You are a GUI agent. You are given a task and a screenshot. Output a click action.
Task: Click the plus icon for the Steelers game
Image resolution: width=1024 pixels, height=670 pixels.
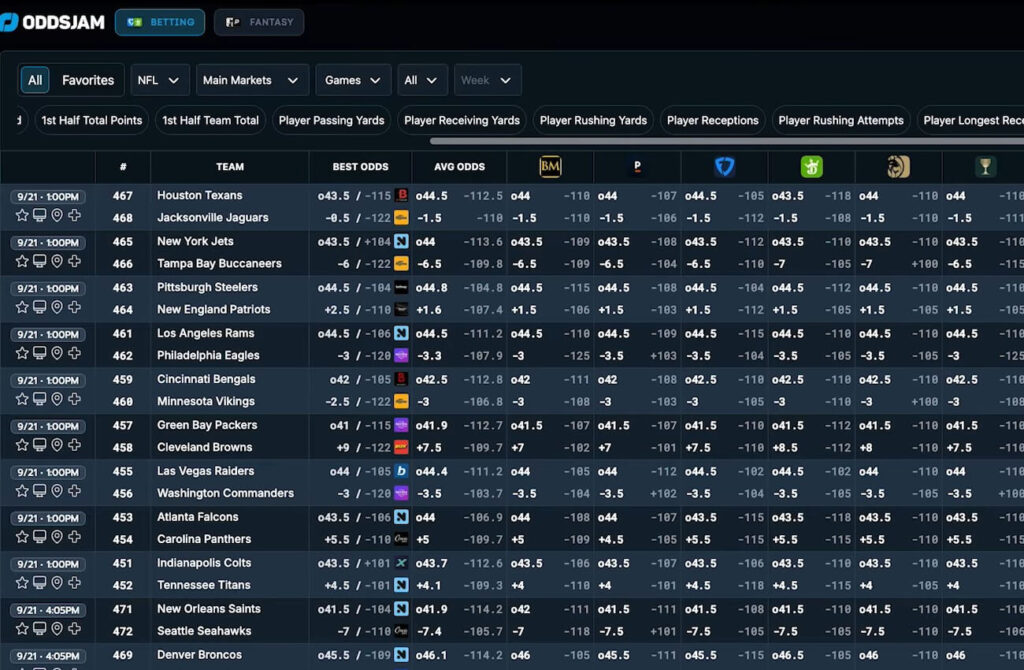(74, 307)
